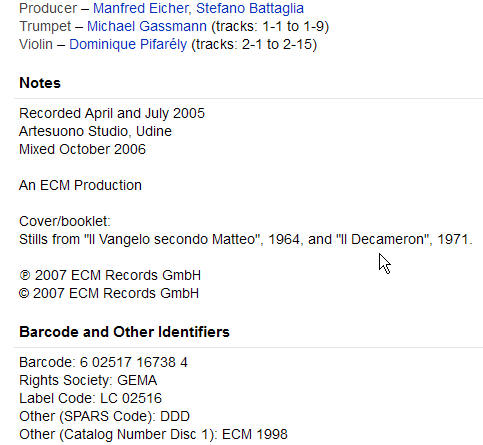Click the Artesuono Studio, Udine text
Viewport: 483px width, 445px height.
95,131
